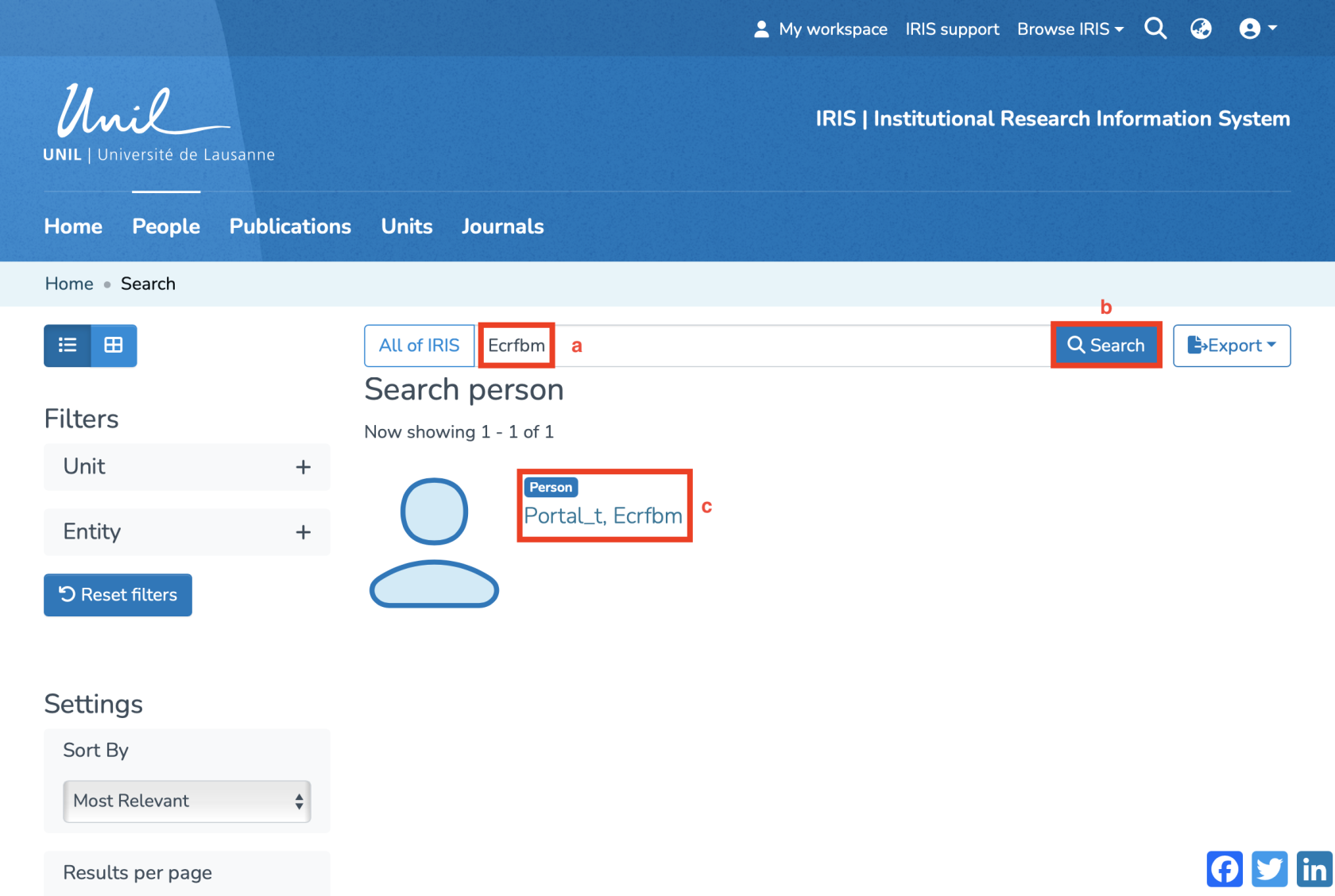Switch to list view layout
This screenshot has height=896, width=1335.
(68, 346)
